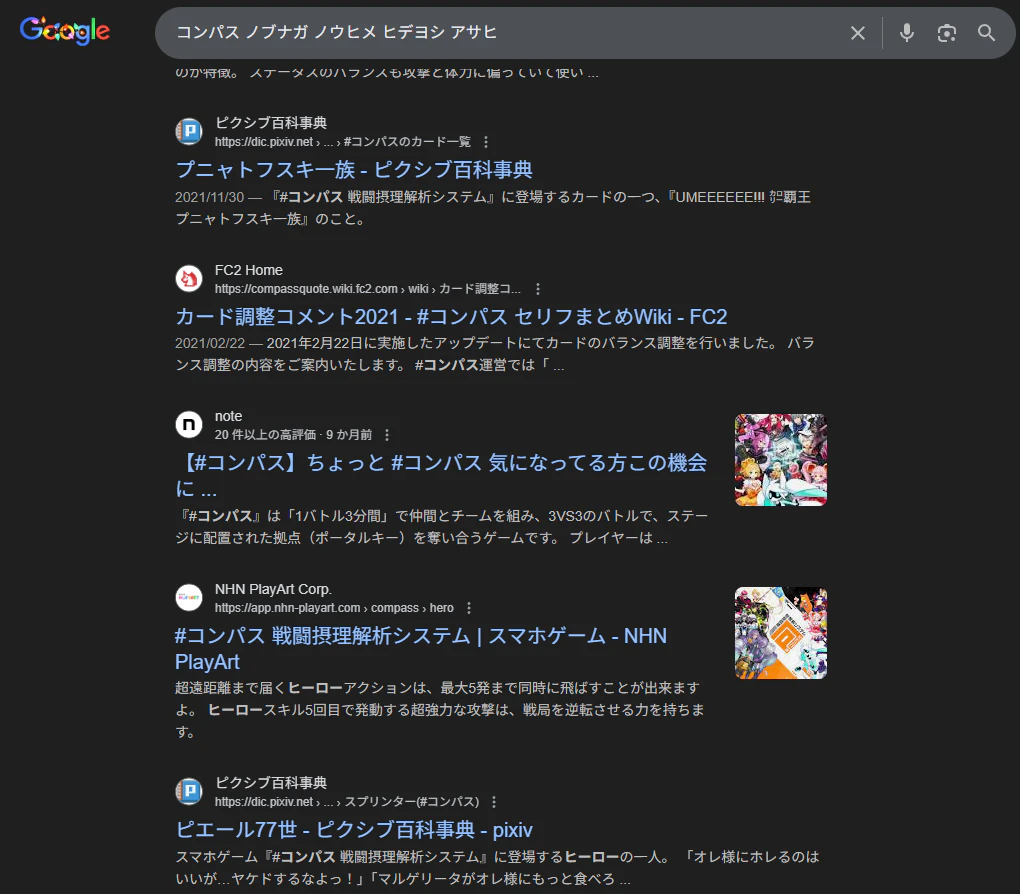Open #コンパス 戦闘摂理解析システム NHN PlayArt link
The height and width of the screenshot is (894, 1020).
coord(421,649)
